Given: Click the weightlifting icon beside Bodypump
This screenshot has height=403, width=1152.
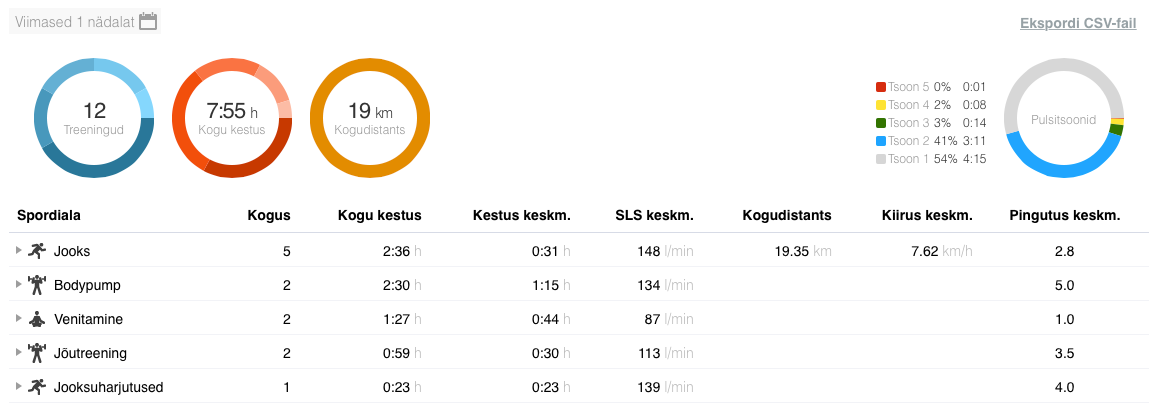Looking at the screenshot, I should tap(38, 285).
